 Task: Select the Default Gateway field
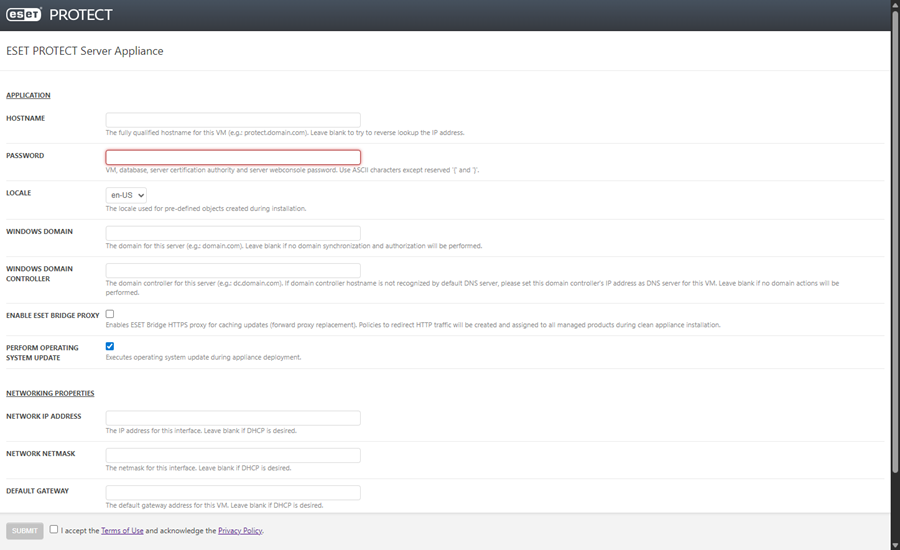233,492
